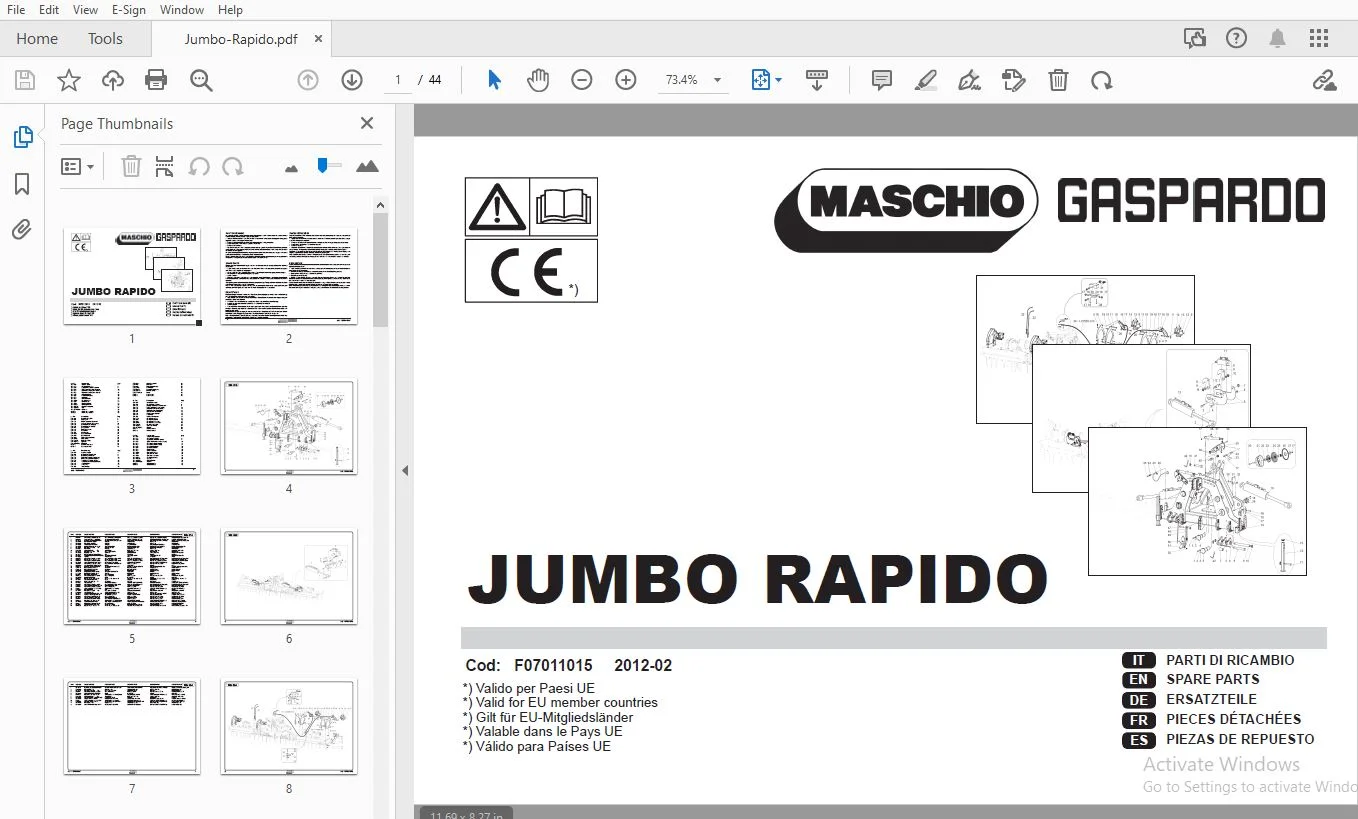The width and height of the screenshot is (1358, 819).
Task: Select page 4 thumbnail
Action: click(289, 426)
